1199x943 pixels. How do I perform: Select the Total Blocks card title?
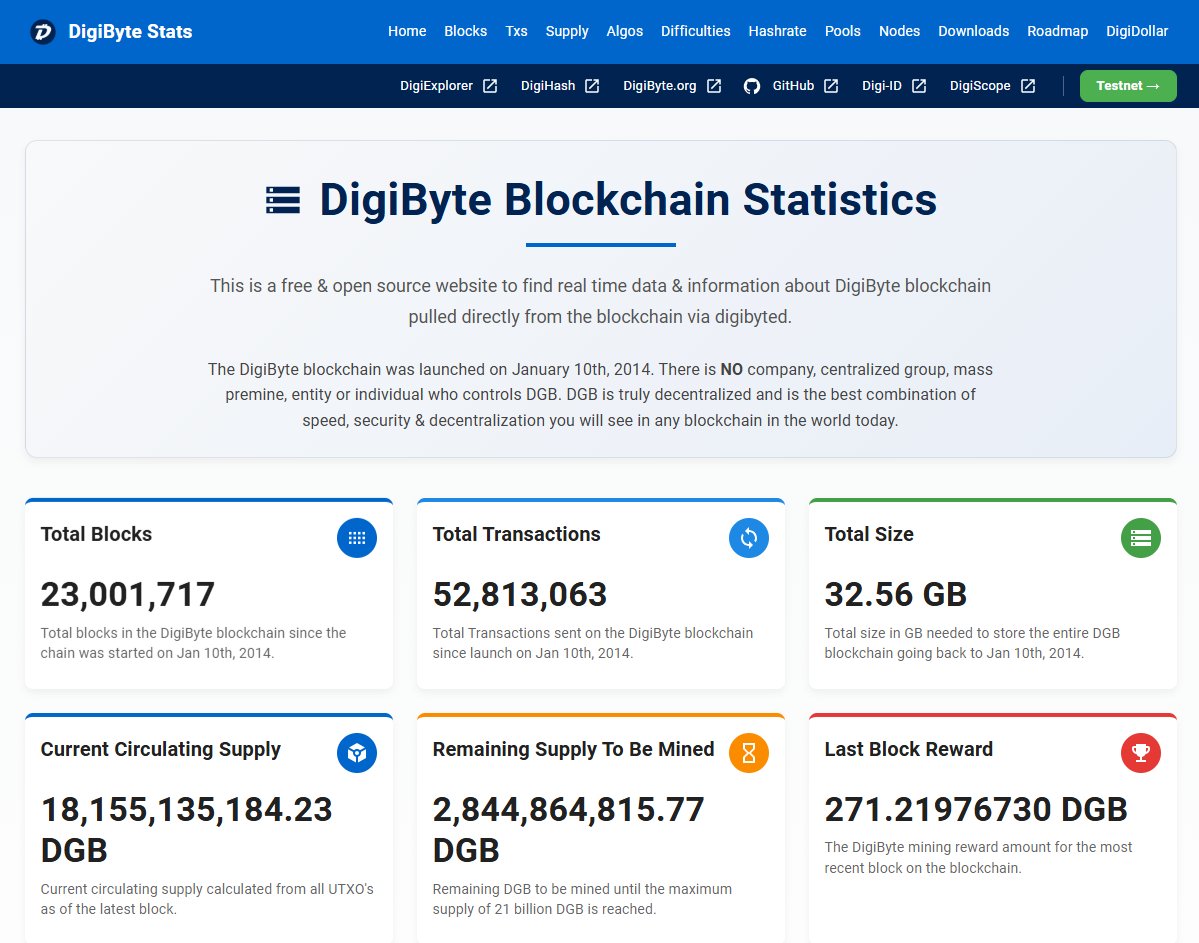coord(96,534)
